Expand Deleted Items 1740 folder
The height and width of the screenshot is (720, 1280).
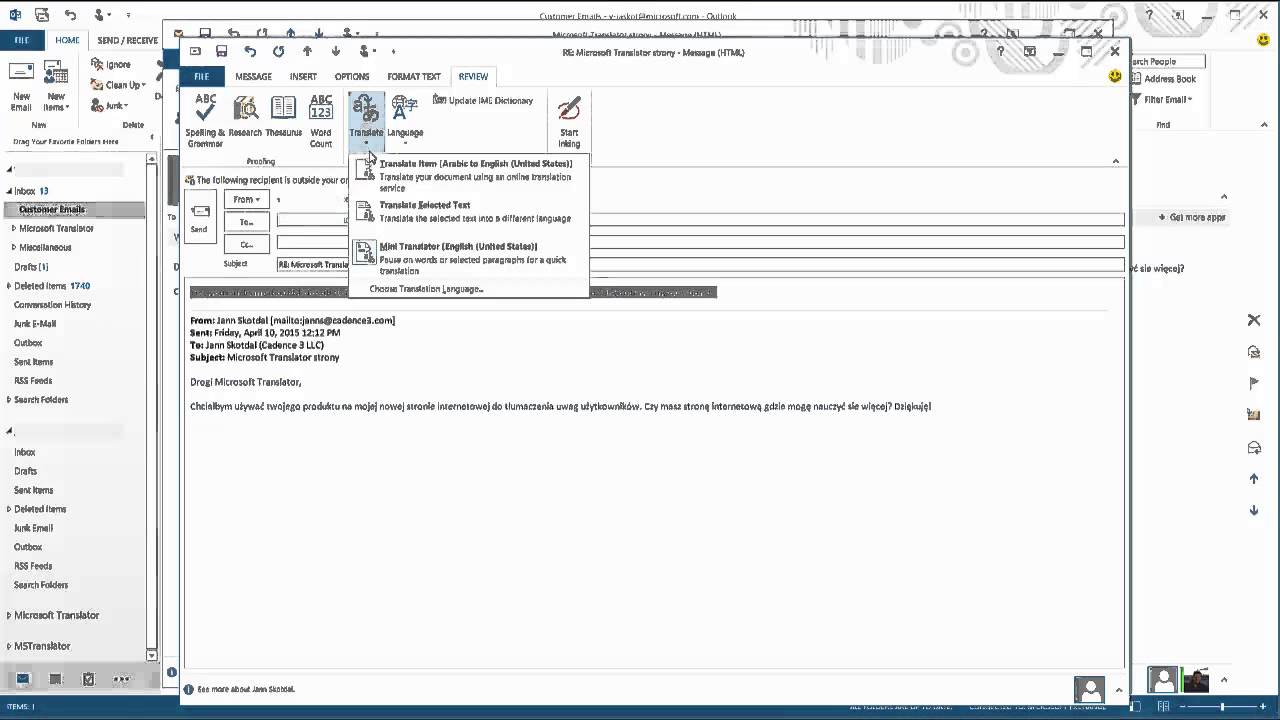pos(10,286)
